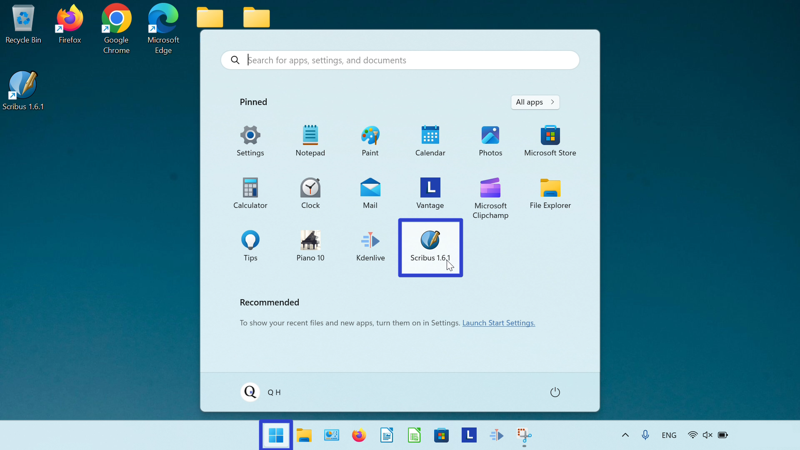
Task: Open the Calendar app
Action: point(430,141)
